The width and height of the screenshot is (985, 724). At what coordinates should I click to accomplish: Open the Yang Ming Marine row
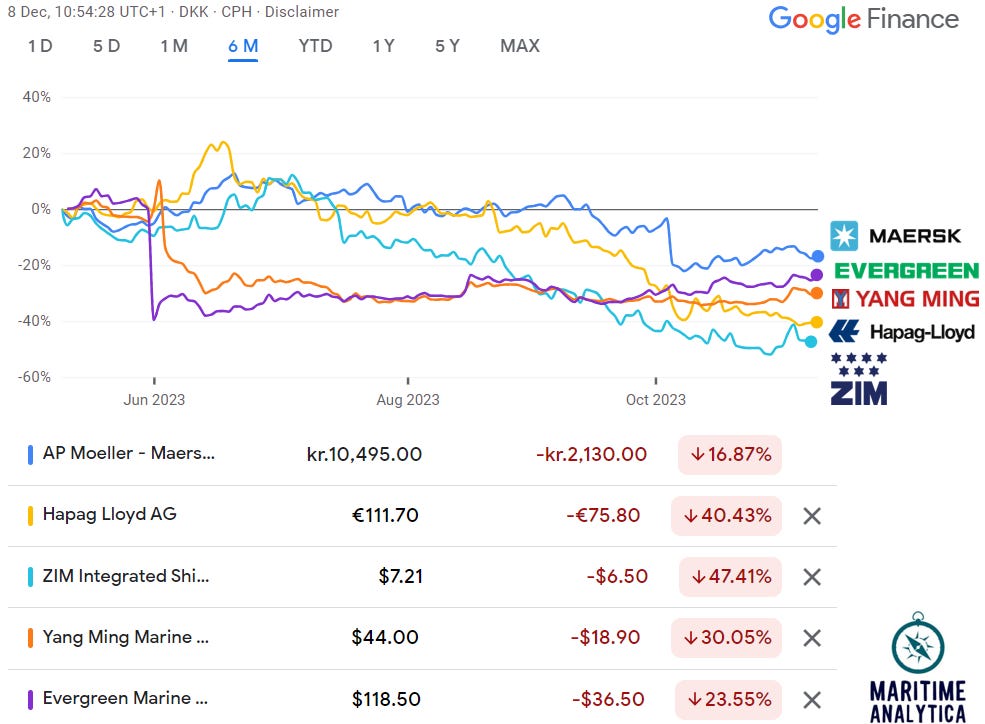(x=422, y=638)
